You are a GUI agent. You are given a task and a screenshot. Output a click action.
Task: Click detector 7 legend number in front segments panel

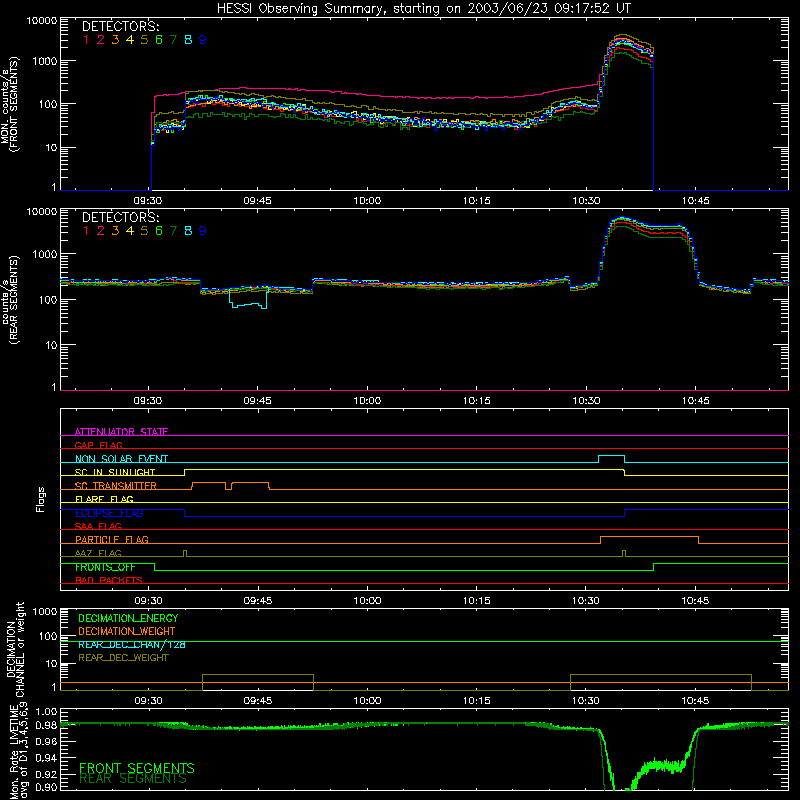click(173, 40)
